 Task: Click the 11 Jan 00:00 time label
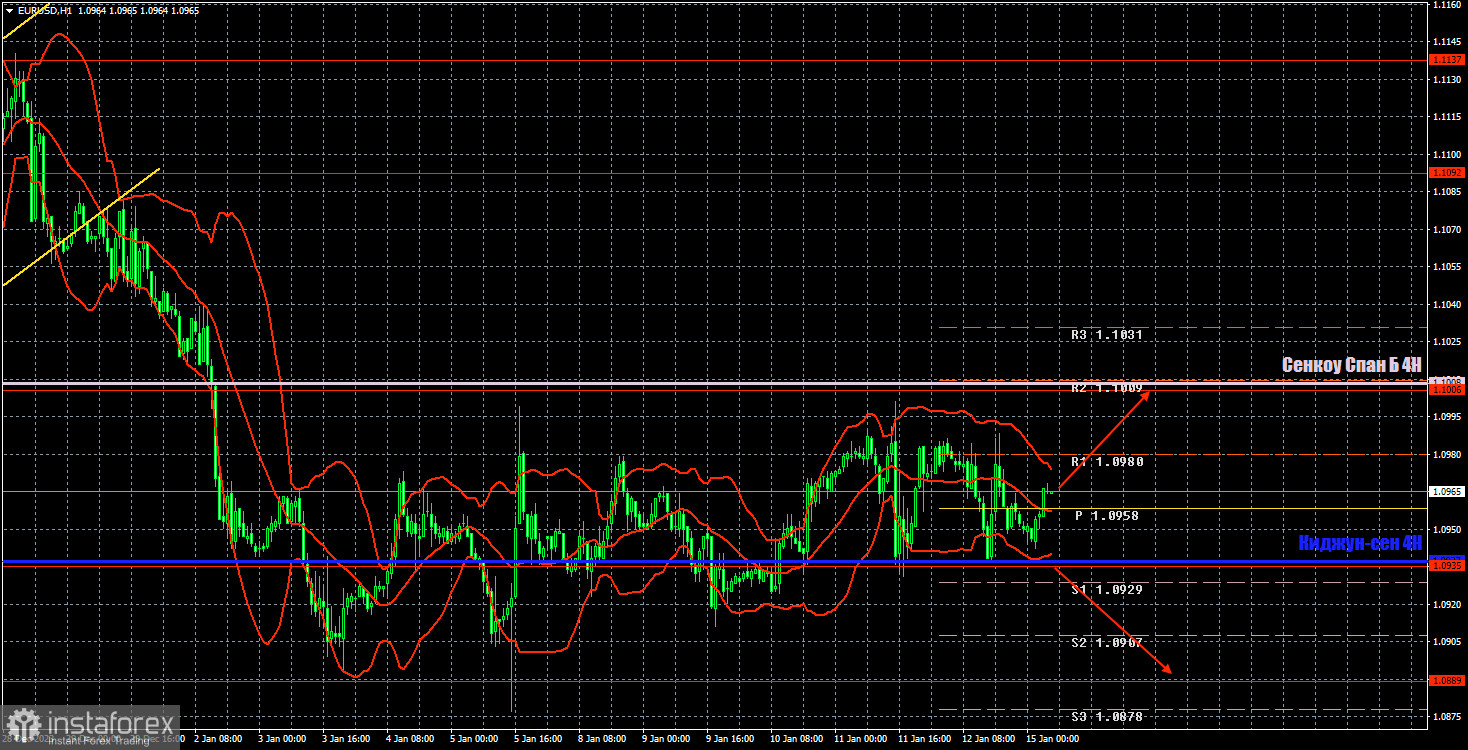(859, 739)
